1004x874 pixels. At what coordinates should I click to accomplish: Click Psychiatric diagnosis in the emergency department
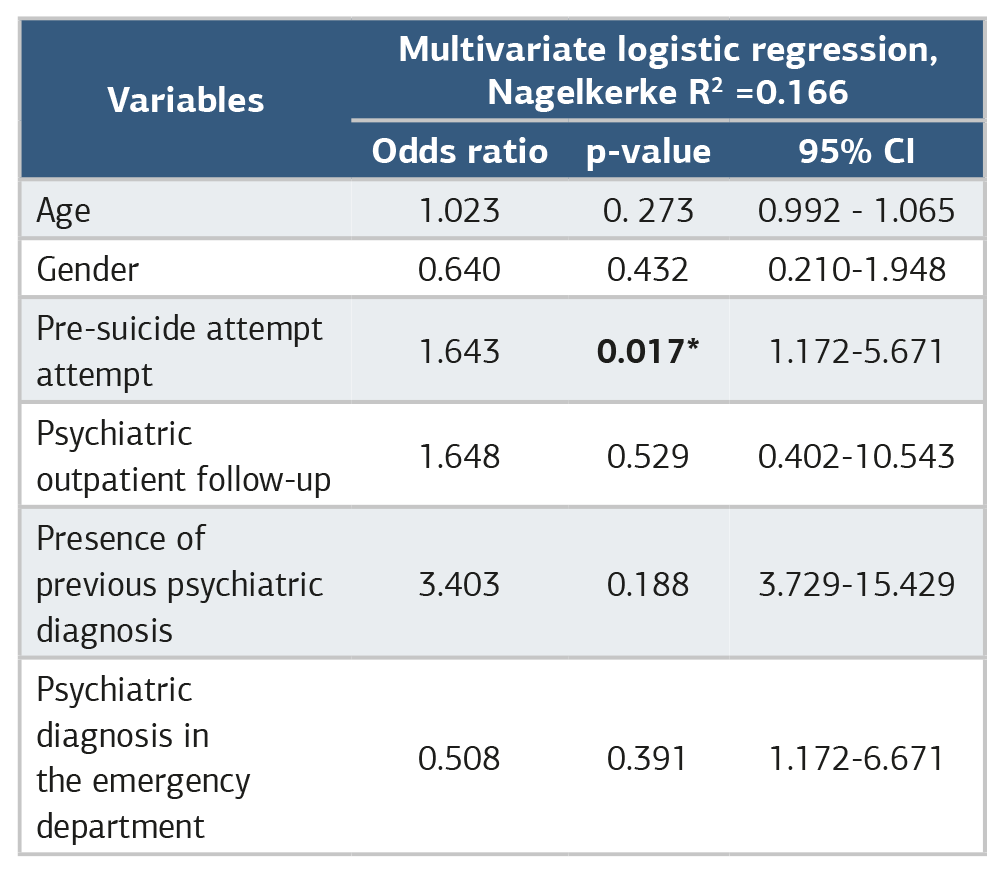[143, 758]
